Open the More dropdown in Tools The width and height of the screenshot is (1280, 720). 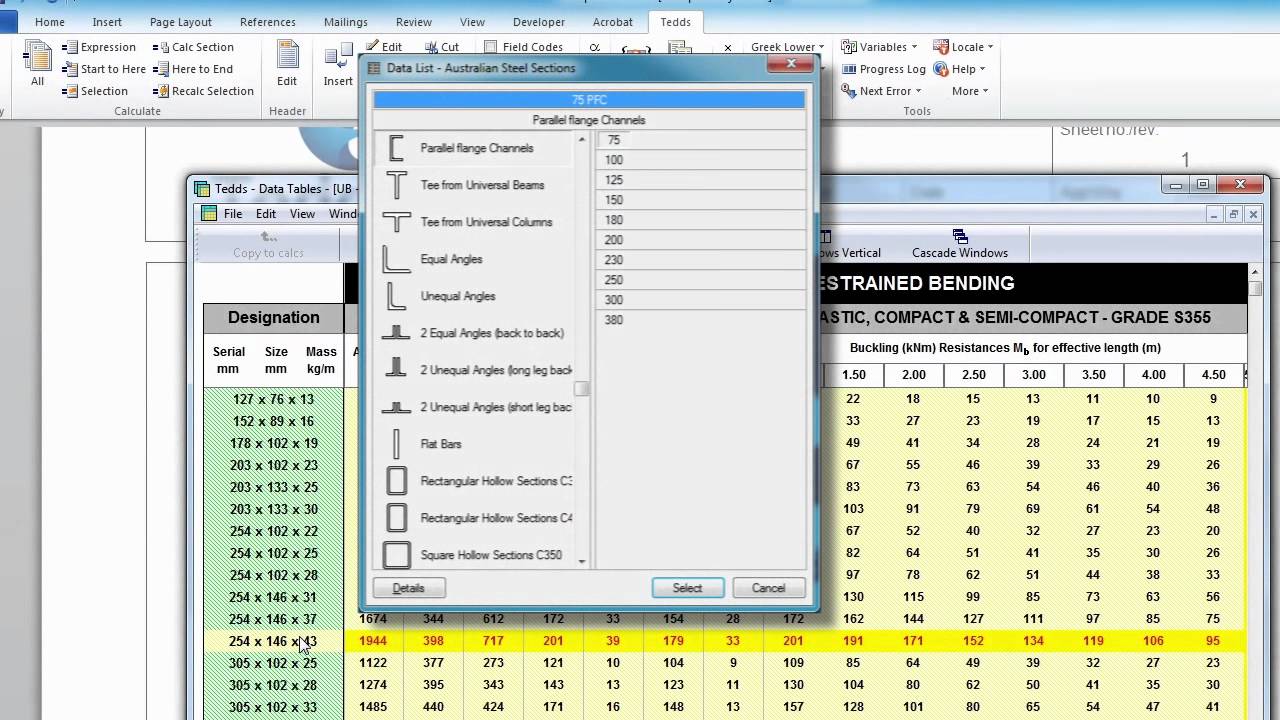tap(970, 91)
